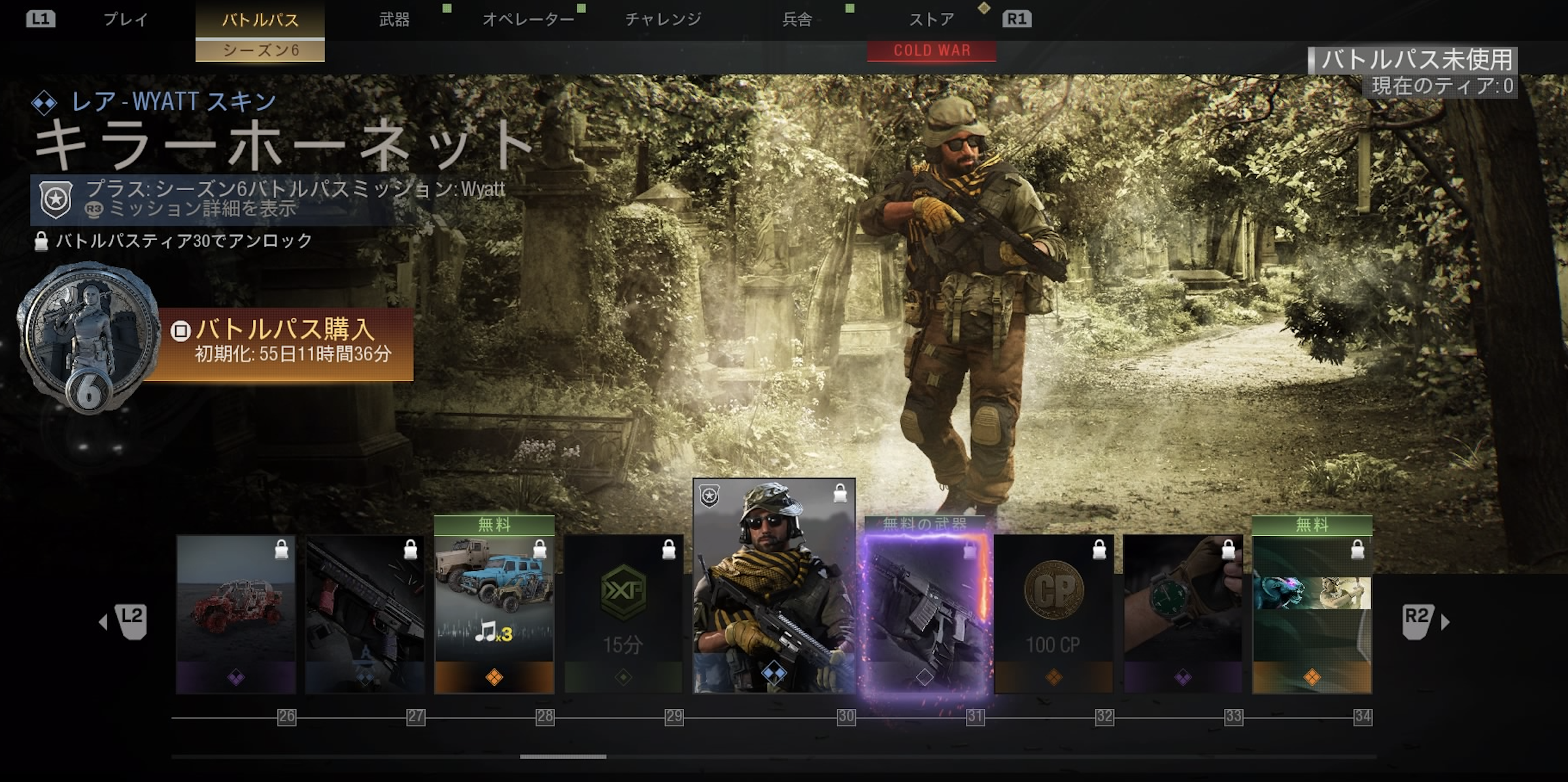Click the blue rarity diamond on Wyatt card
Screen dimensions: 1568x782
coord(774,672)
